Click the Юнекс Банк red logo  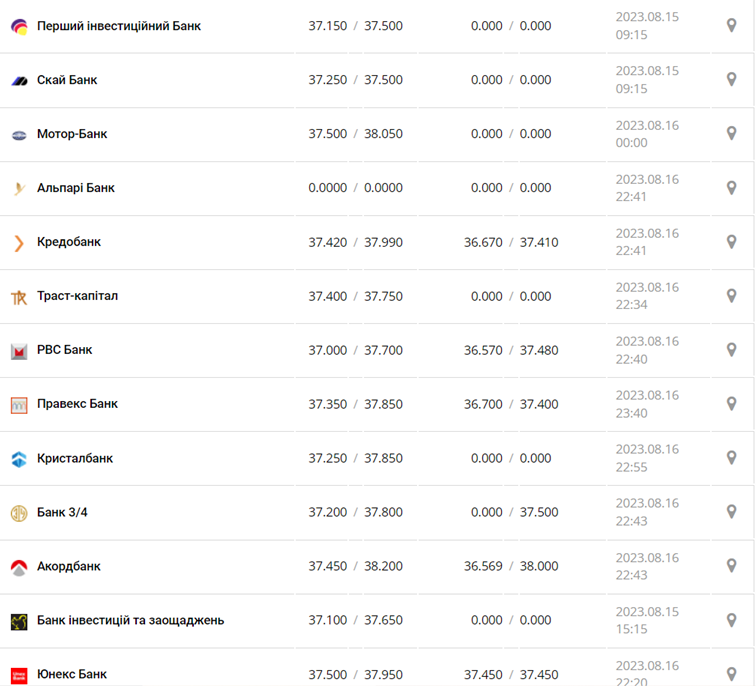(x=18, y=674)
